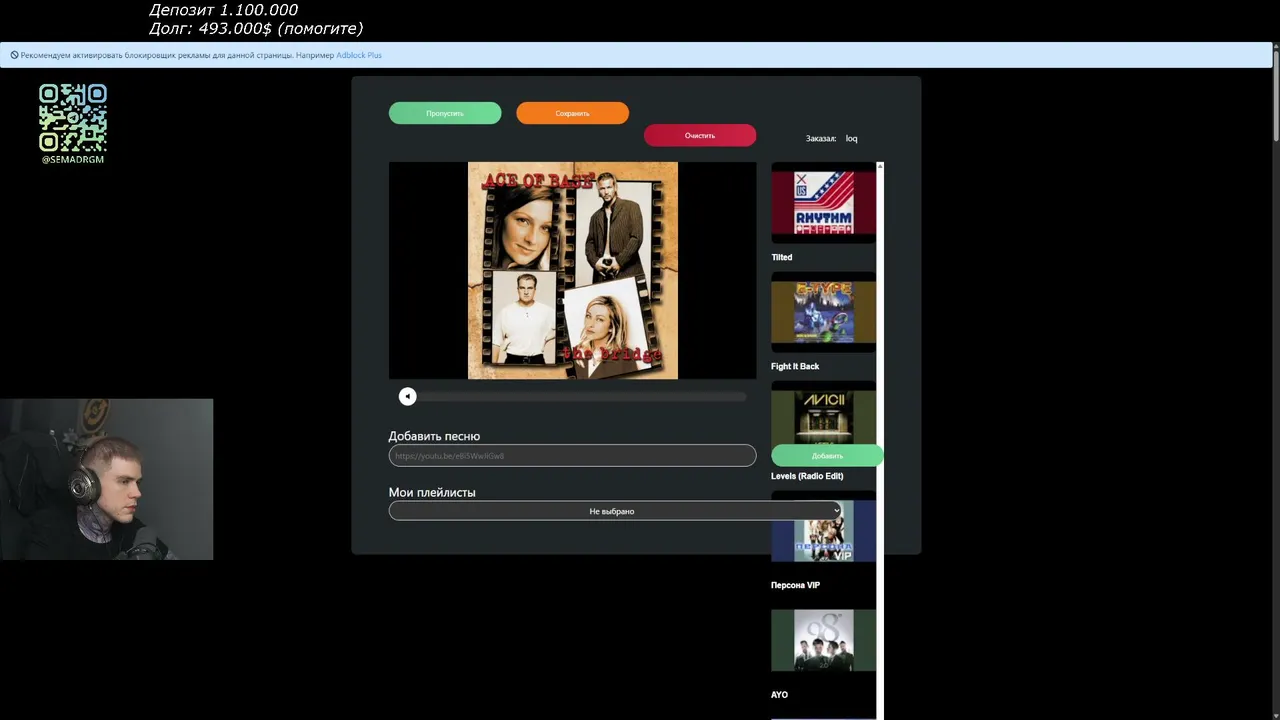1280x720 pixels.
Task: Click the Fight It Back title
Action: 795,367
